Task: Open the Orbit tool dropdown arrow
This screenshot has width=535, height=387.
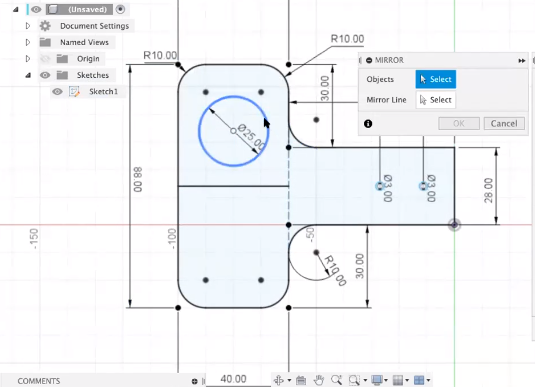Action: 289,380
